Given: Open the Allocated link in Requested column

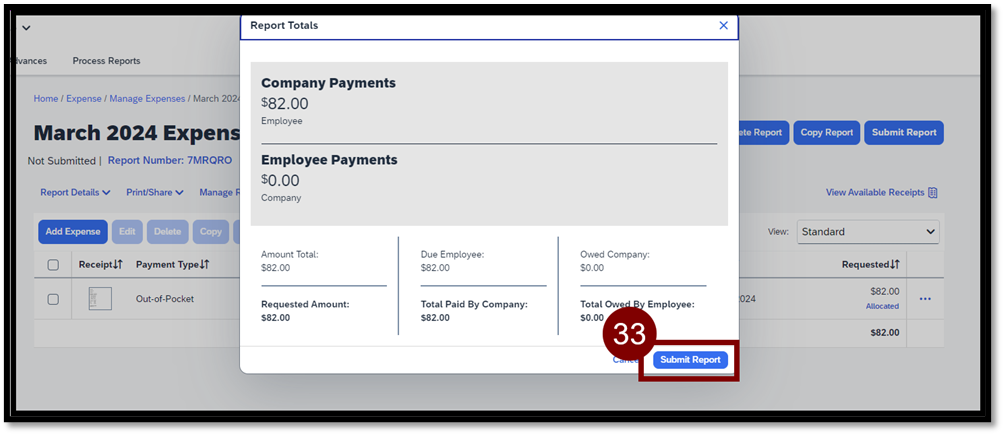Looking at the screenshot, I should coord(882,306).
